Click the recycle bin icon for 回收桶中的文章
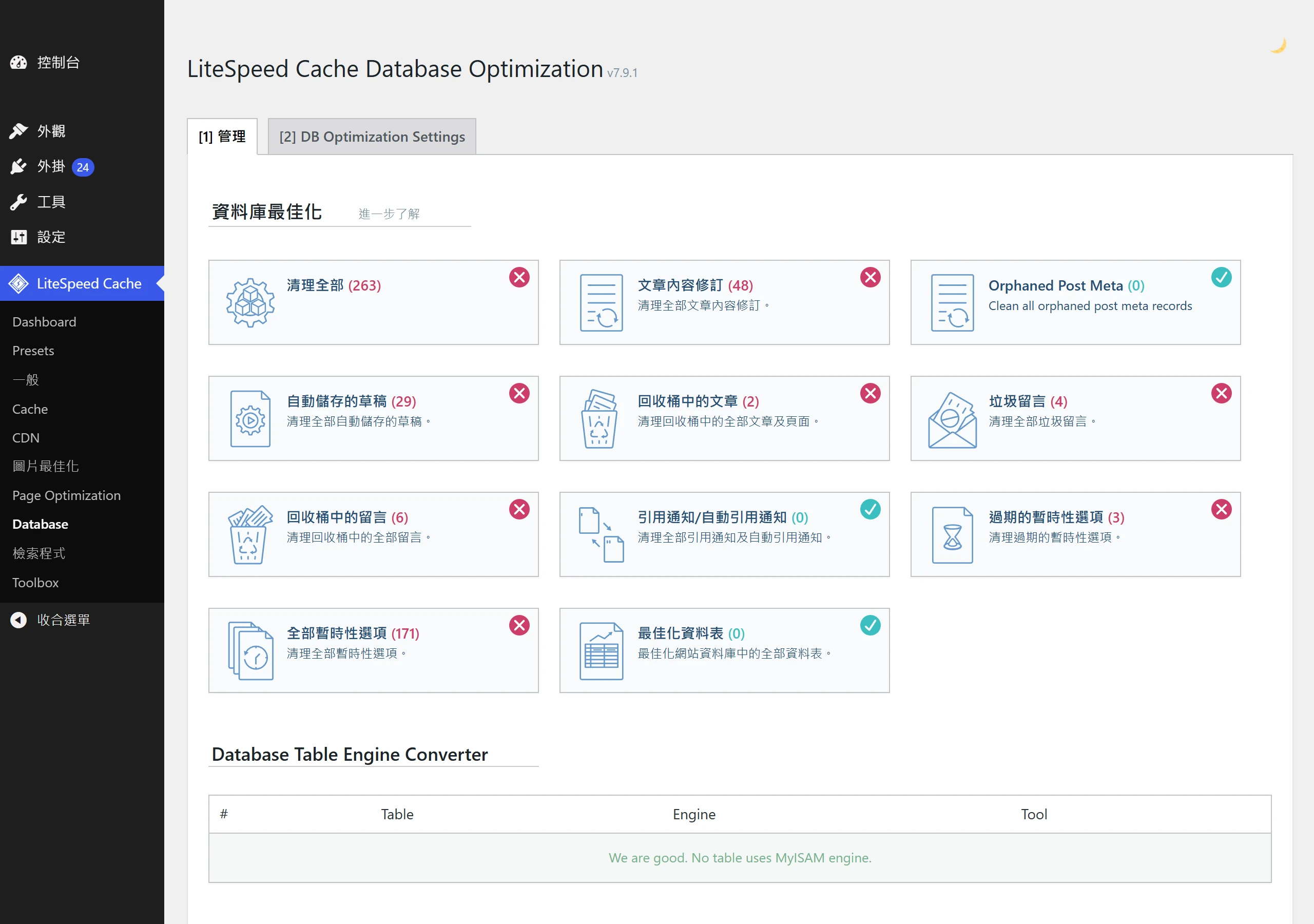This screenshot has width=1314, height=924. pyautogui.click(x=600, y=418)
